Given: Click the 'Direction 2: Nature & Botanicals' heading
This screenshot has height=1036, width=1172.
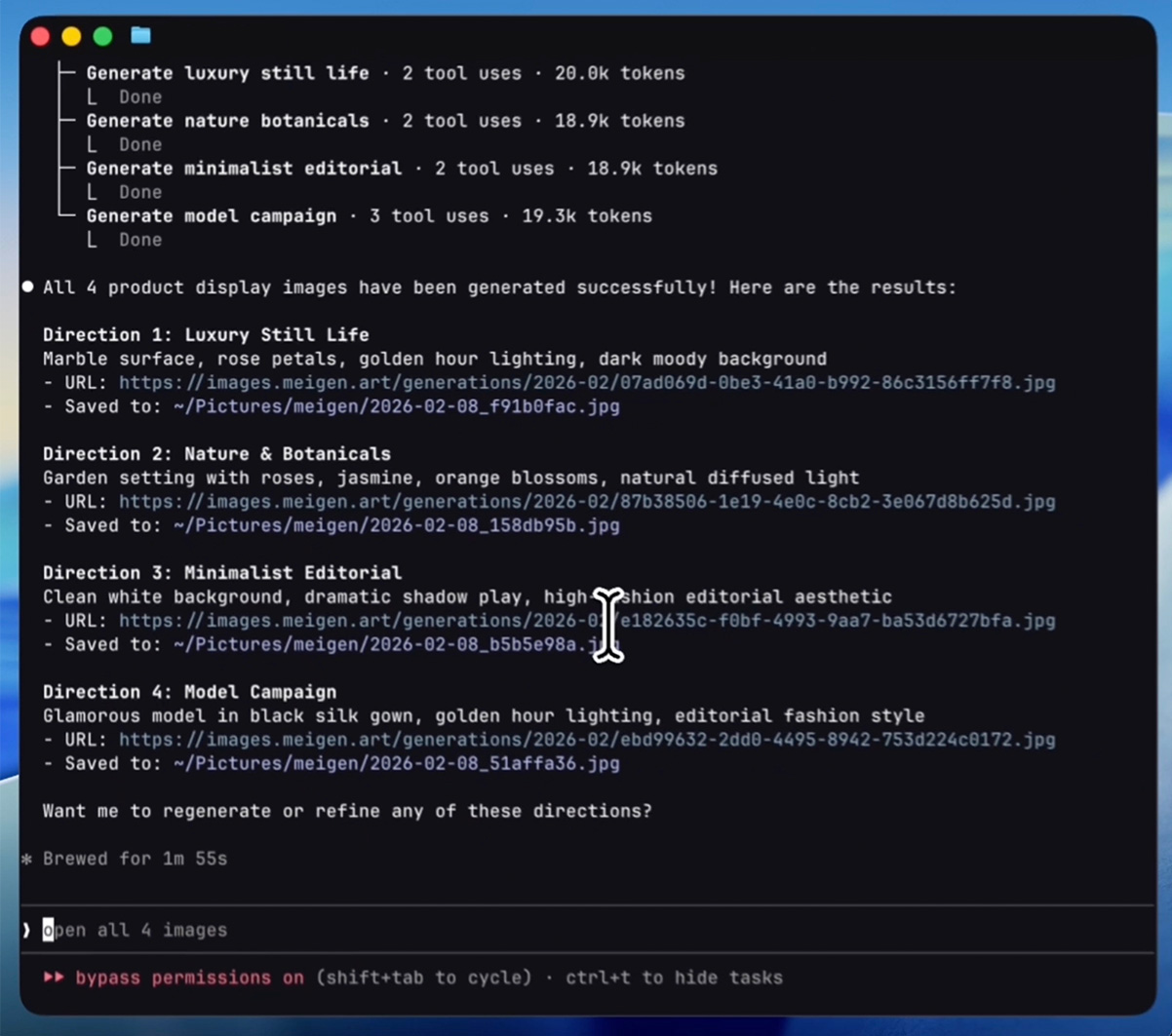Looking at the screenshot, I should point(216,454).
